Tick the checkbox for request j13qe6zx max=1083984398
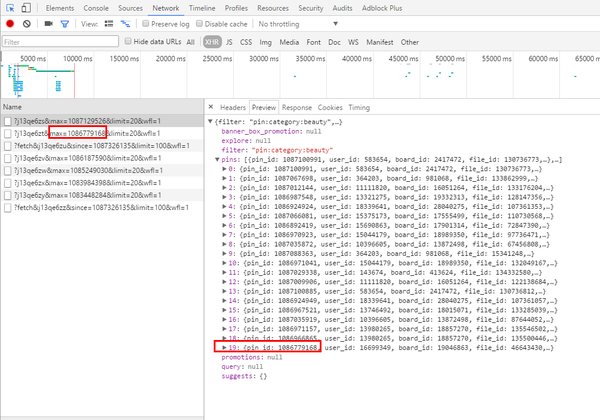 (8, 183)
